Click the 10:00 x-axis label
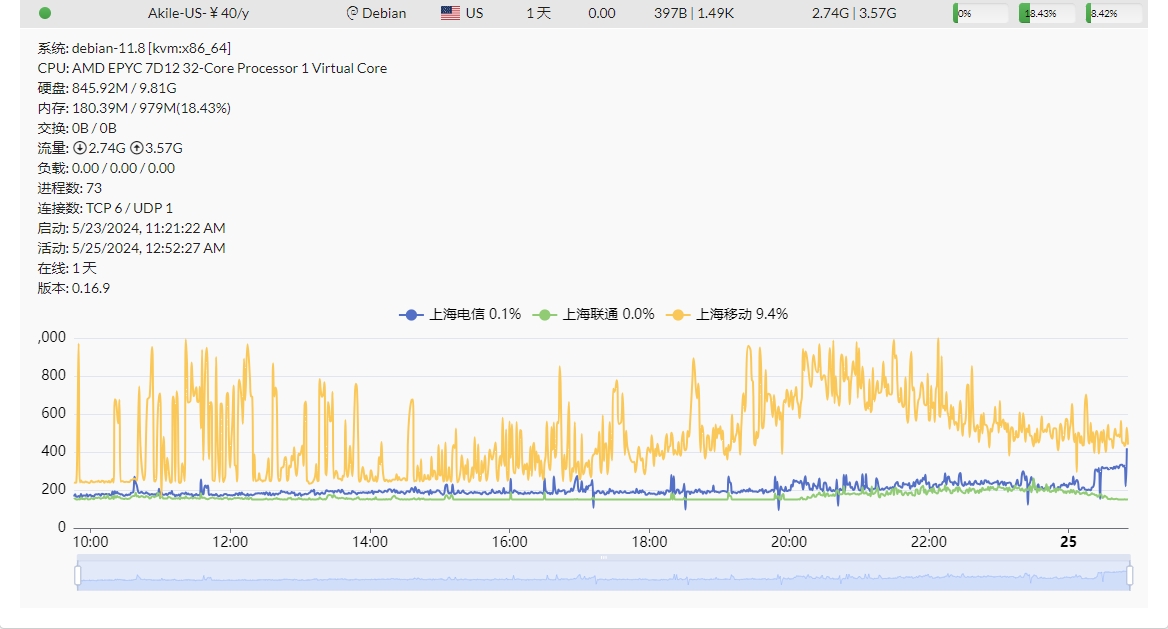Image resolution: width=1168 pixels, height=629 pixels. click(90, 543)
